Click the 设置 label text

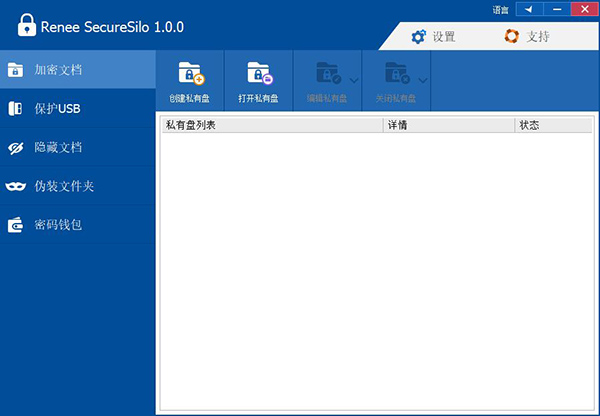pos(444,37)
